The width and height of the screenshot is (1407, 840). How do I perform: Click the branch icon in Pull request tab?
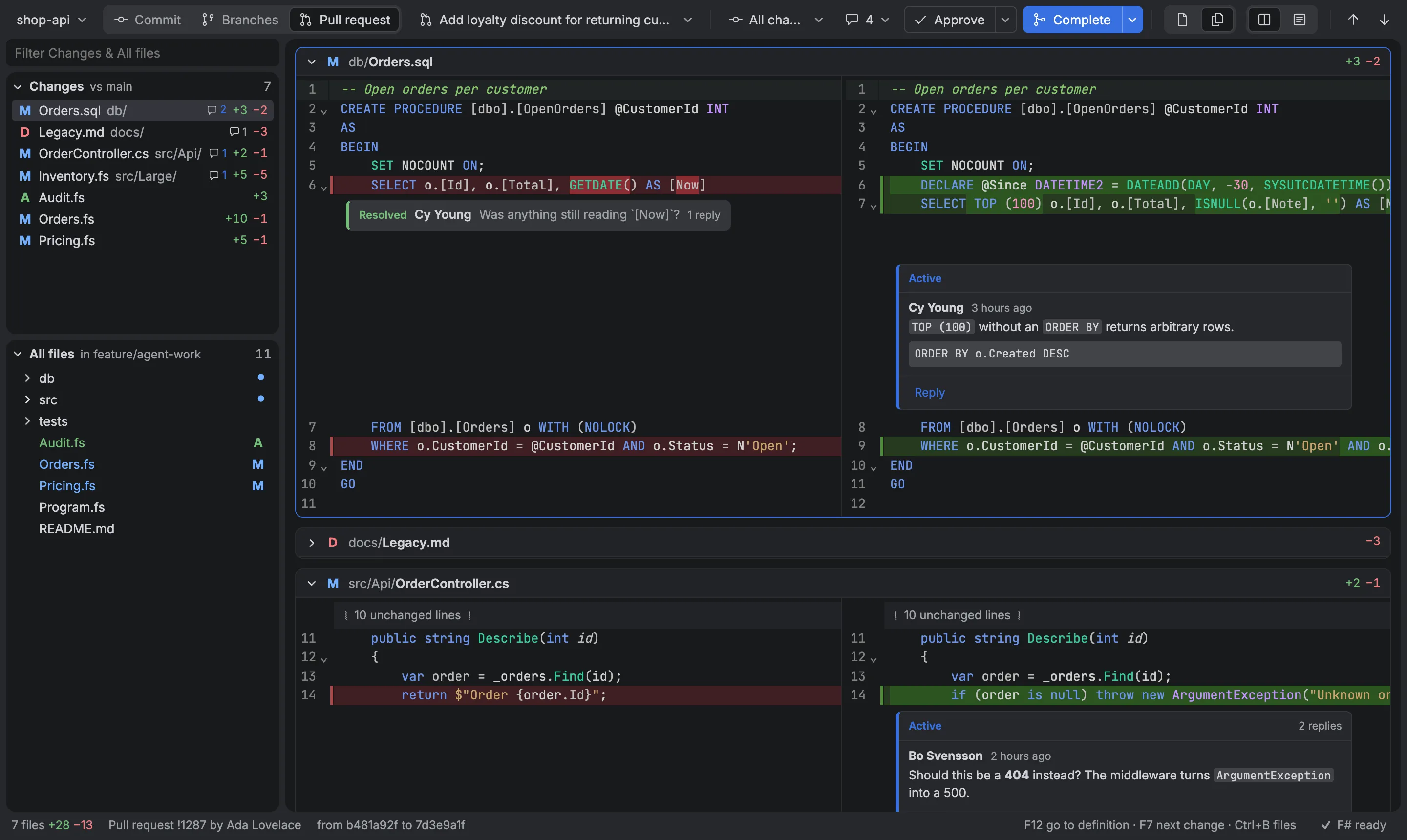(x=306, y=20)
